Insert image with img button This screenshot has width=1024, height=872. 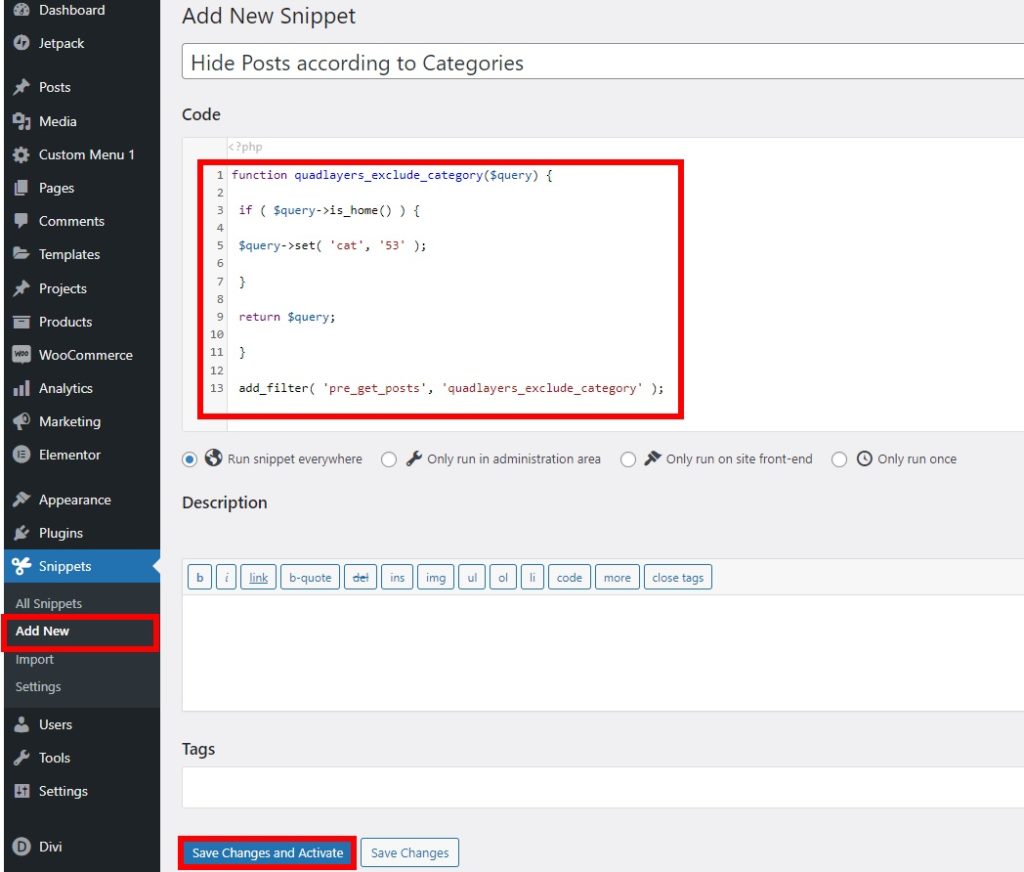pos(436,577)
